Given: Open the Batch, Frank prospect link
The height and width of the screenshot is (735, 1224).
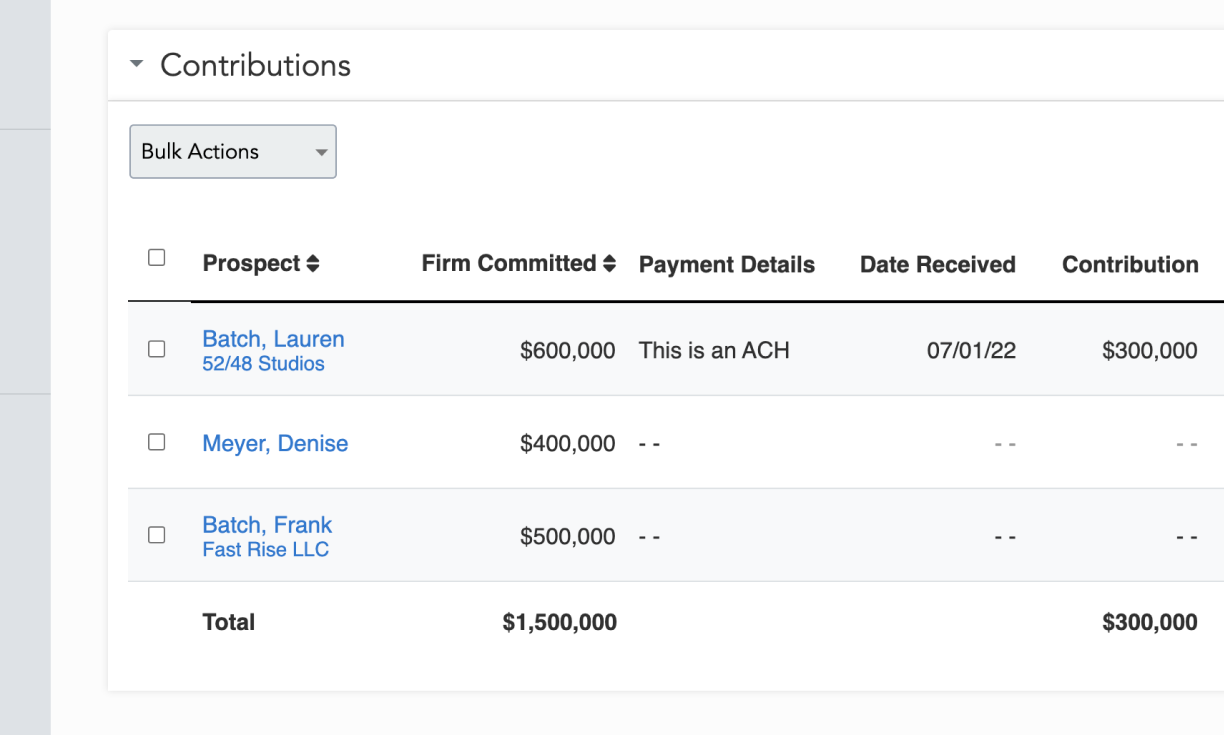Looking at the screenshot, I should click(x=267, y=525).
